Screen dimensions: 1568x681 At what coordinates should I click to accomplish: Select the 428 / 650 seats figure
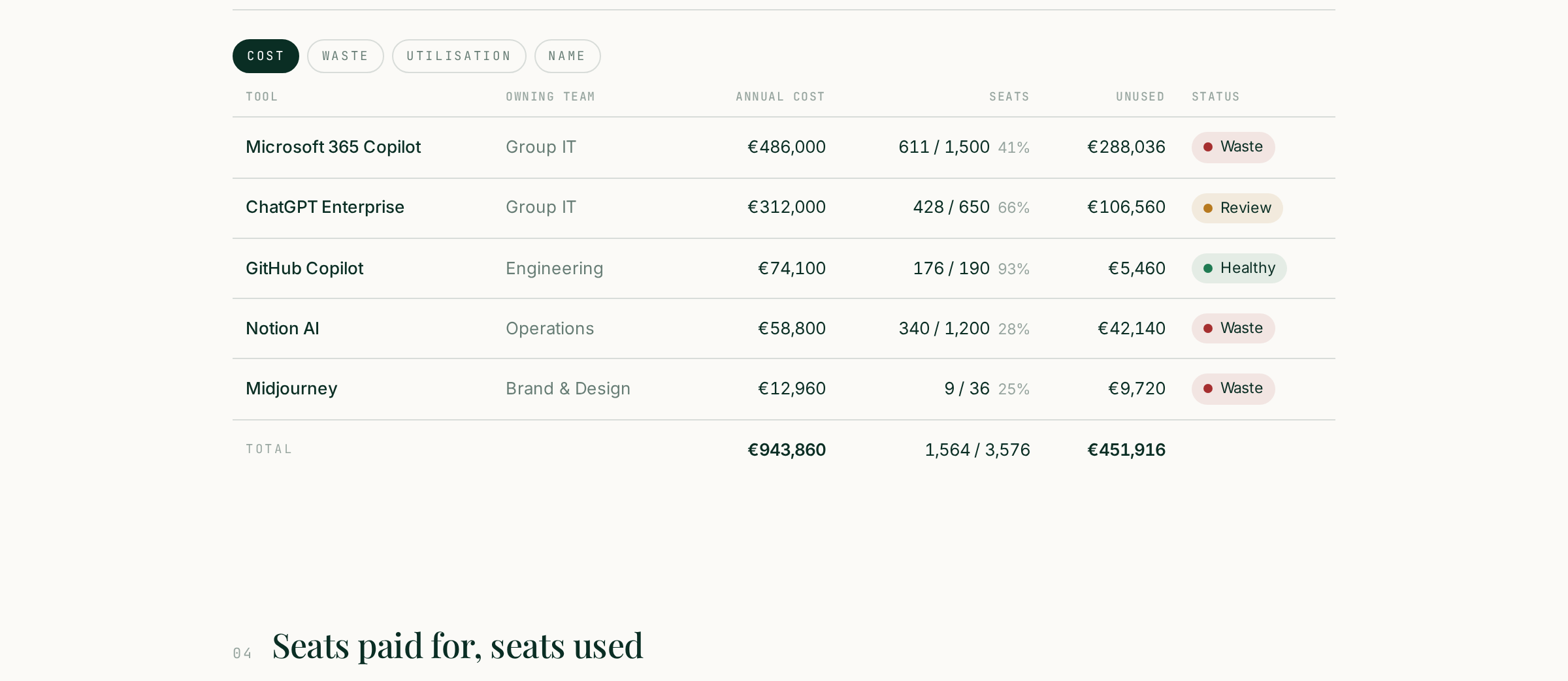[951, 207]
